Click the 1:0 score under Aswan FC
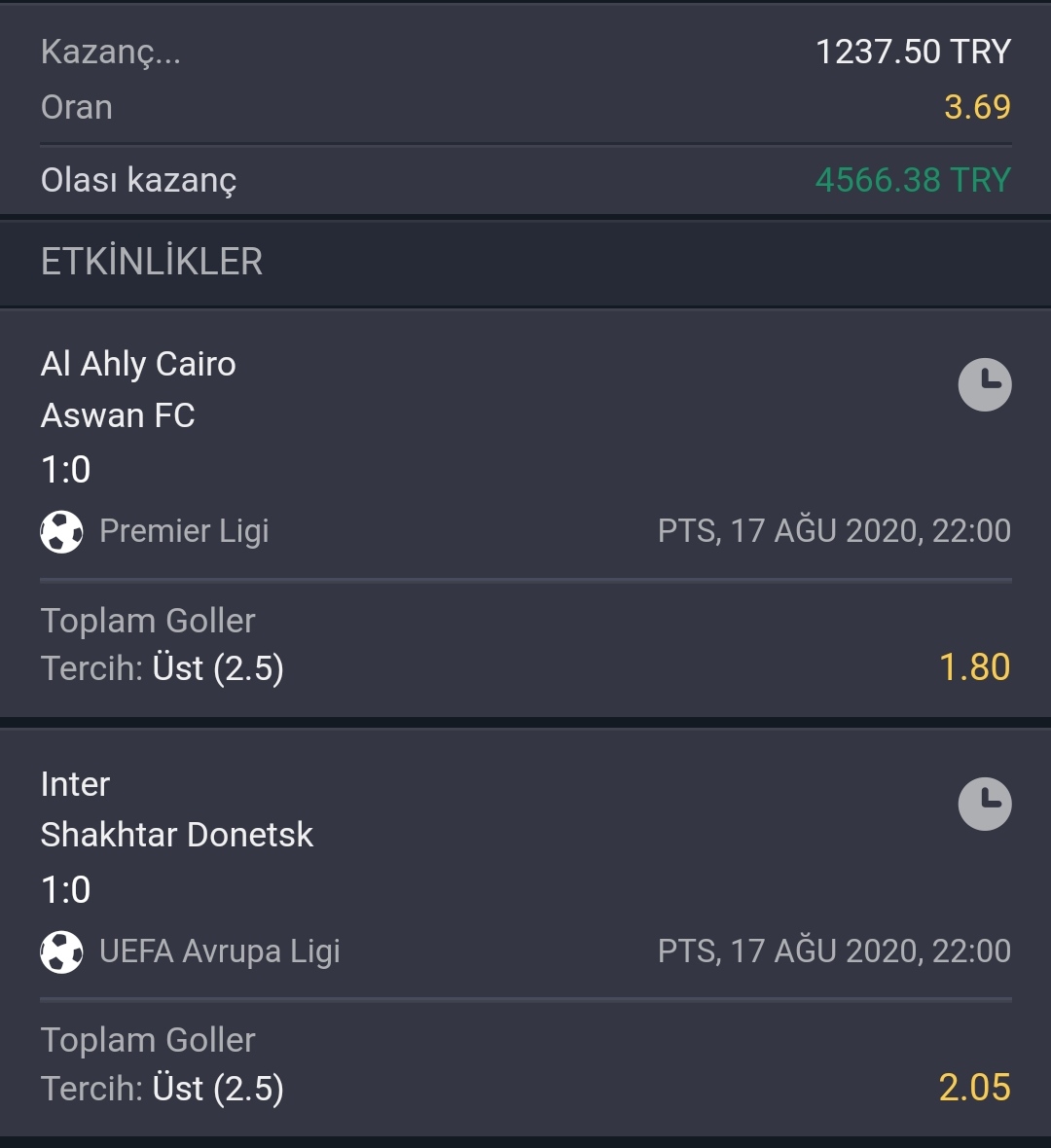This screenshot has height=1148, width=1051. pyautogui.click(x=65, y=469)
